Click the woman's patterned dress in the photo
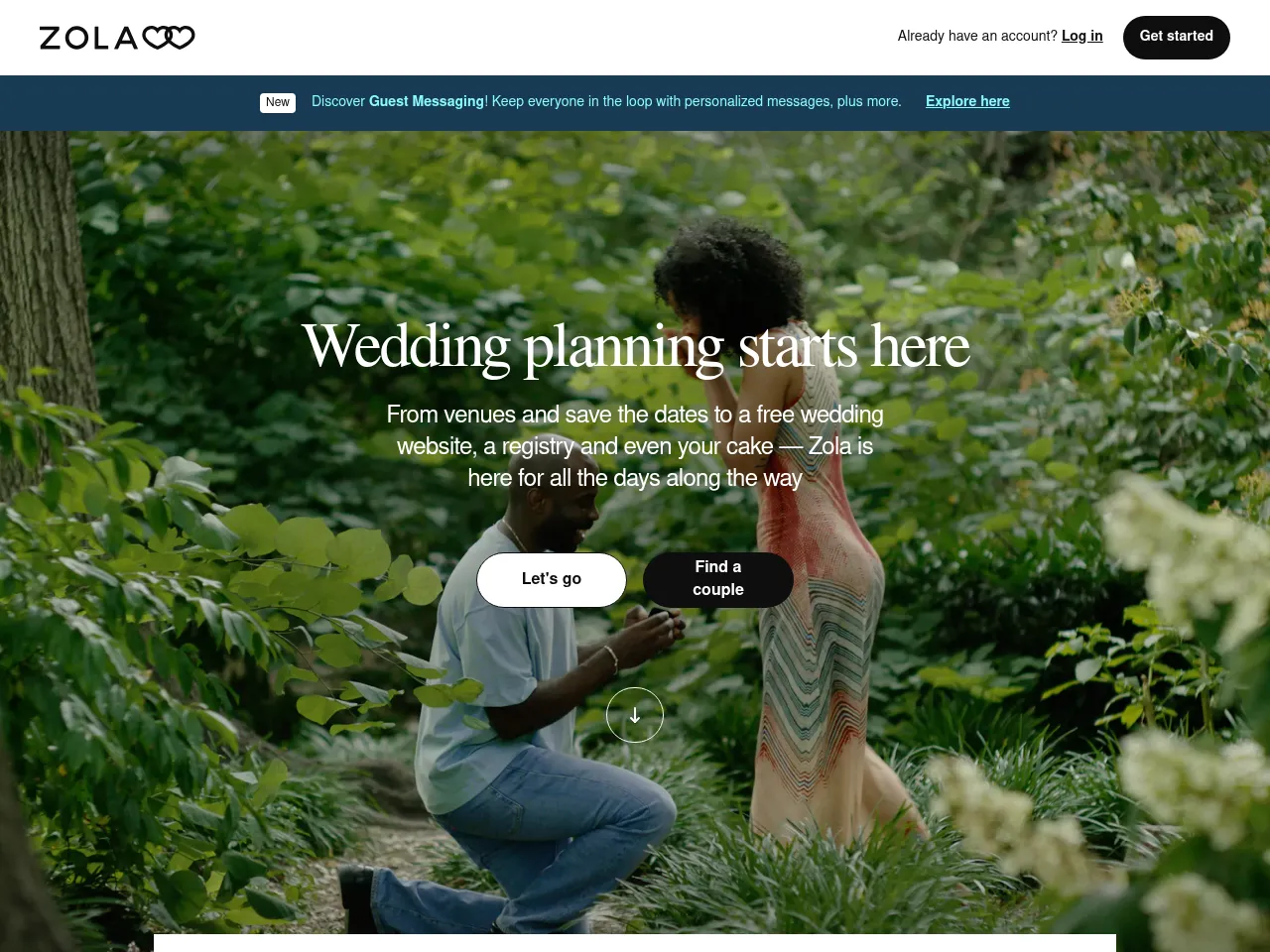1270x952 pixels. pos(824,635)
